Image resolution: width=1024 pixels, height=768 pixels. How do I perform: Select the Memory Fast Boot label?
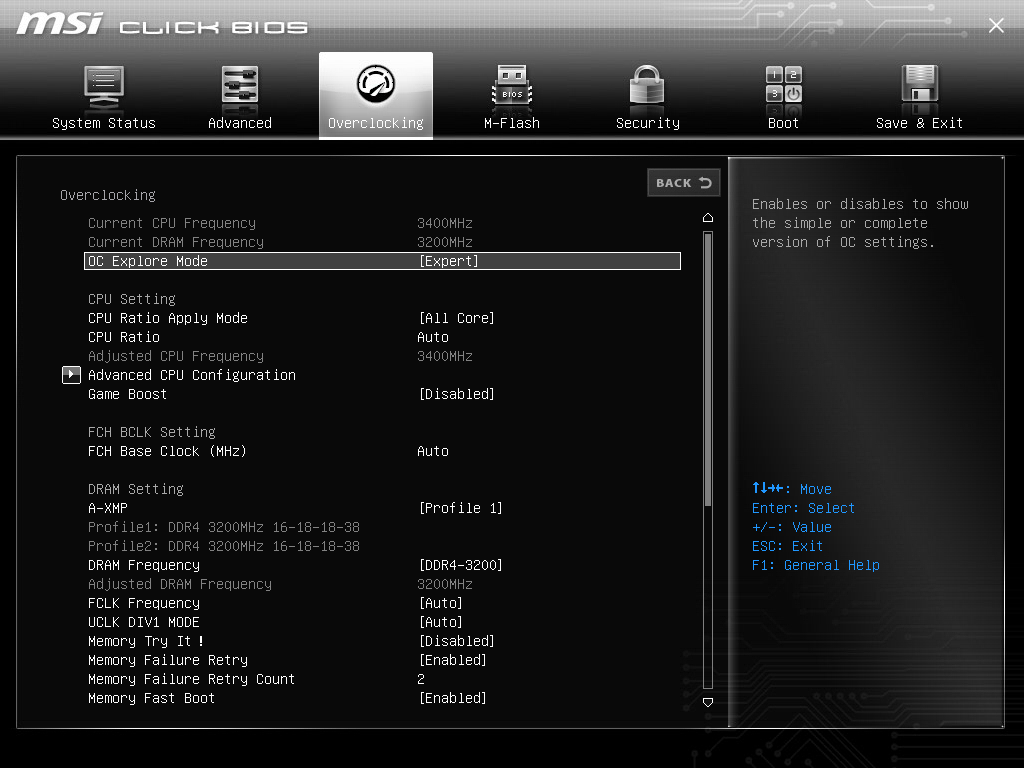coord(152,698)
